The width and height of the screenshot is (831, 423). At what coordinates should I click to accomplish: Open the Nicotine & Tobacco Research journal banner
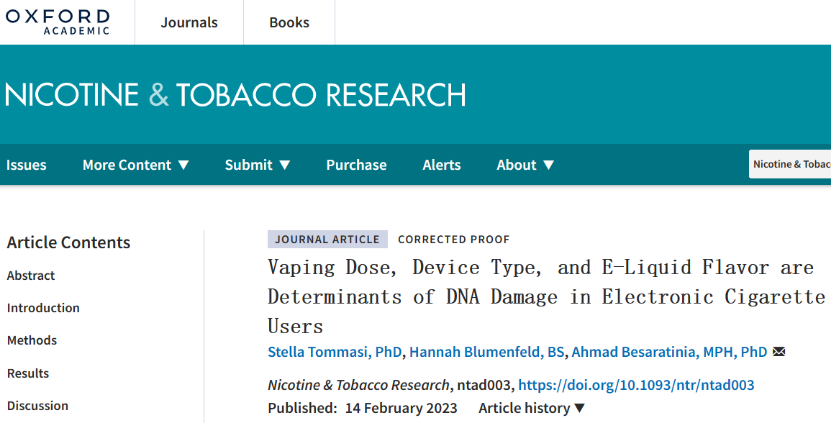pos(236,95)
